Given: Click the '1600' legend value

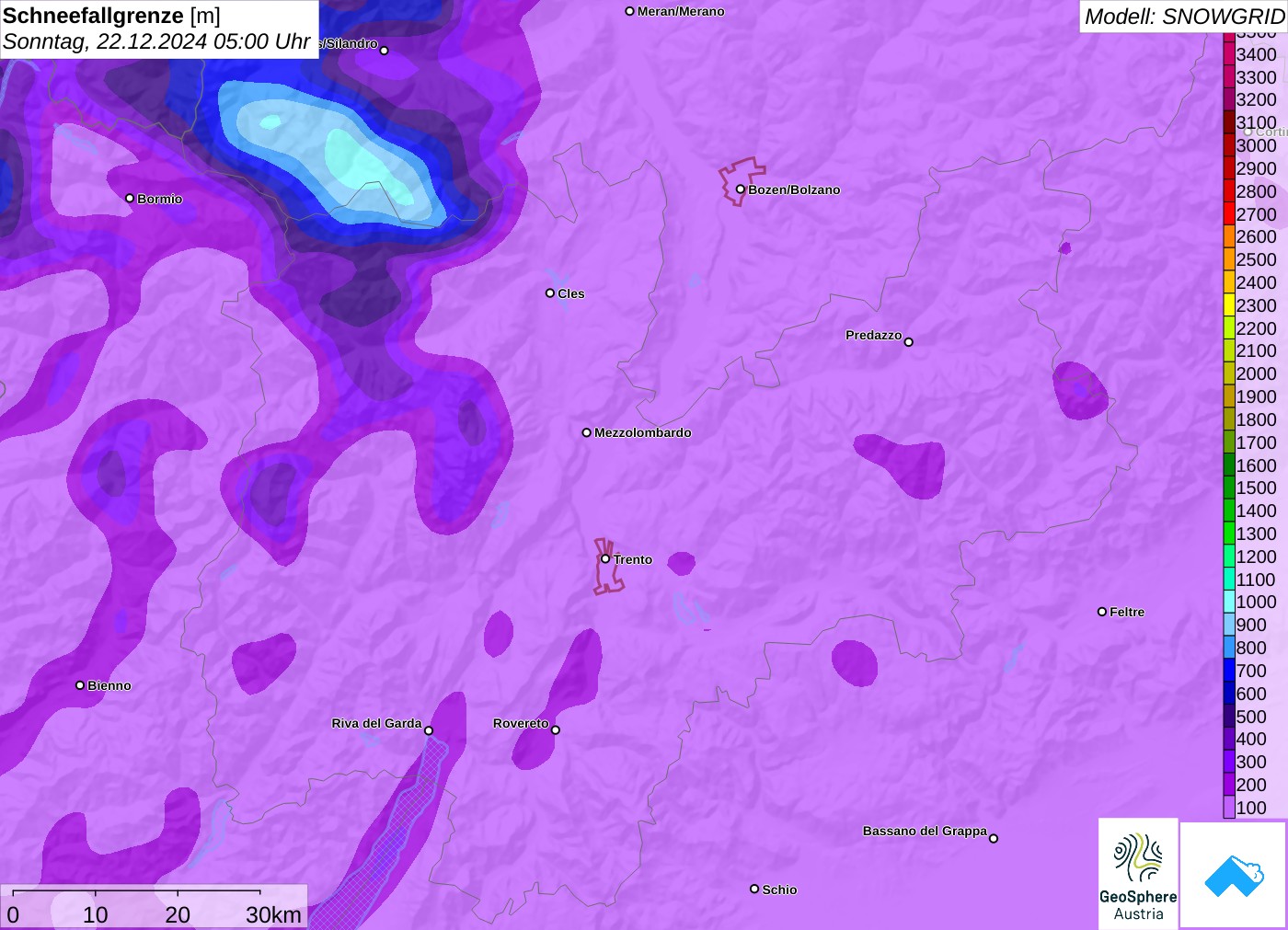Looking at the screenshot, I should click(1256, 465).
